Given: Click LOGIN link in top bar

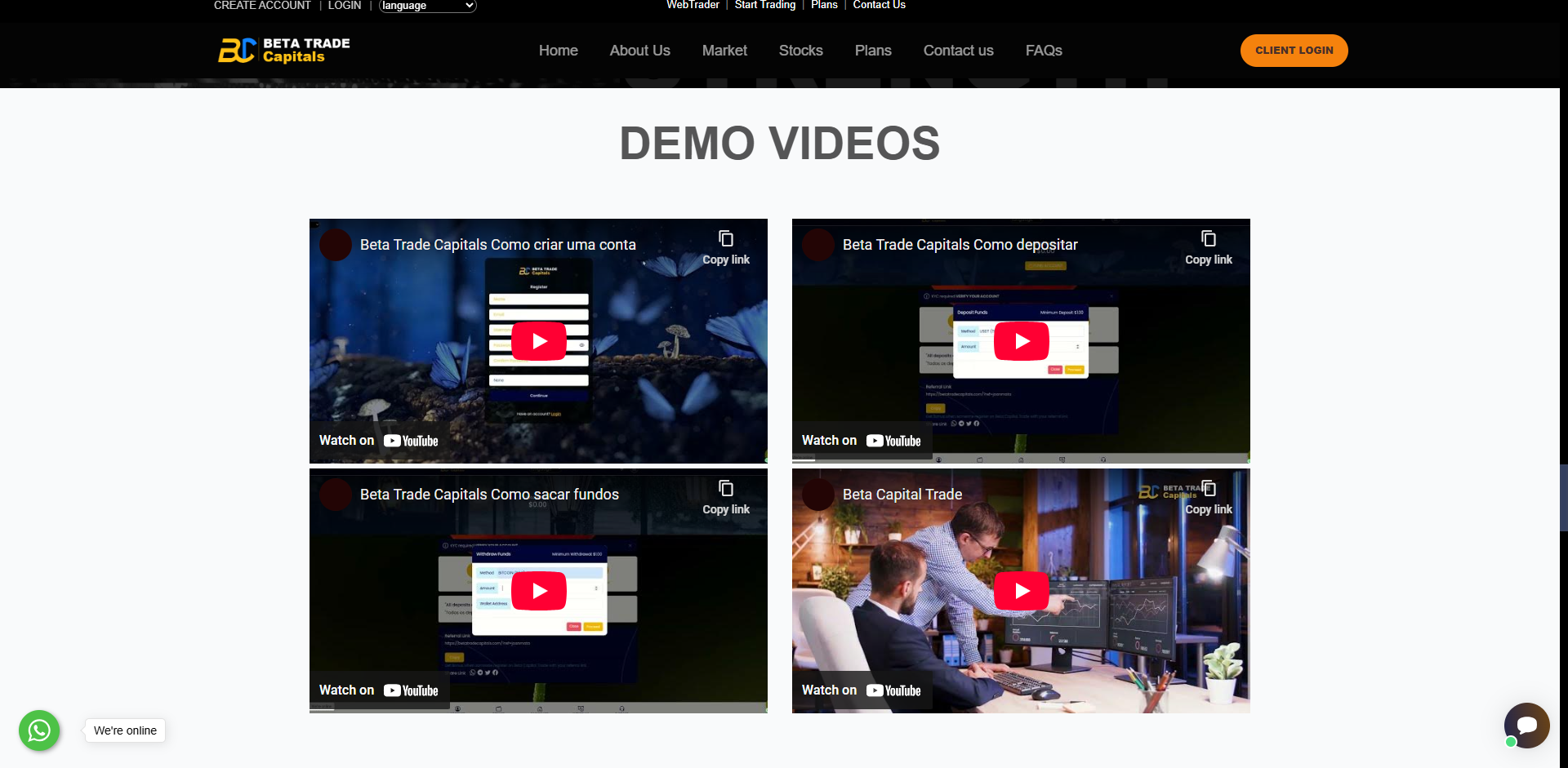Looking at the screenshot, I should pos(345,6).
